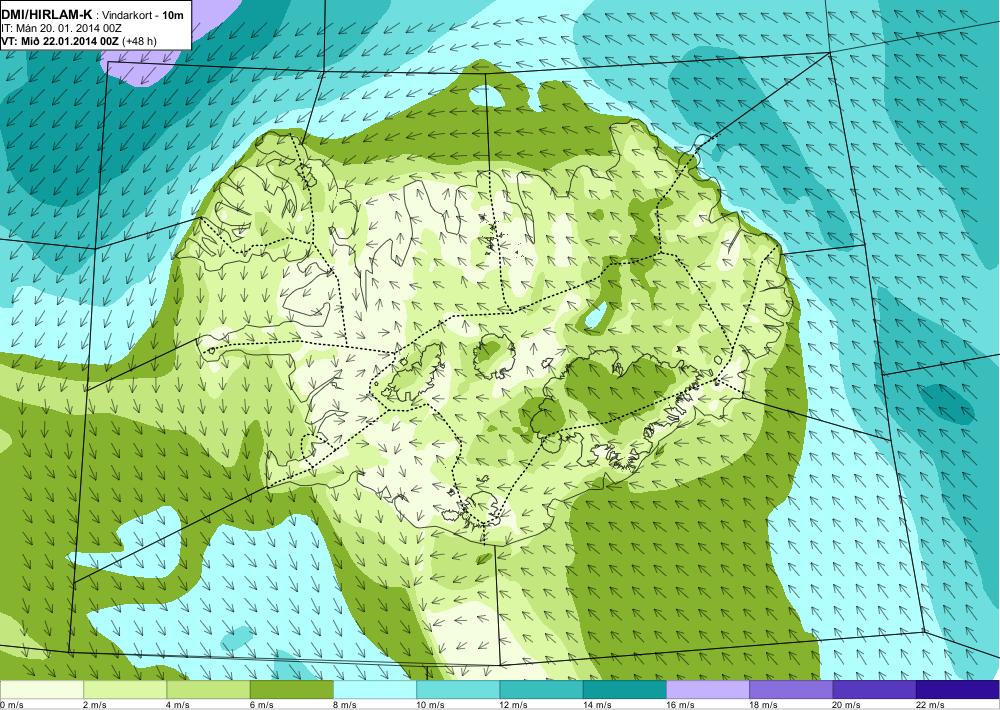The image size is (1000, 710).
Task: Select the turquoise 10–12 m/s legend swatch
Action: click(458, 690)
